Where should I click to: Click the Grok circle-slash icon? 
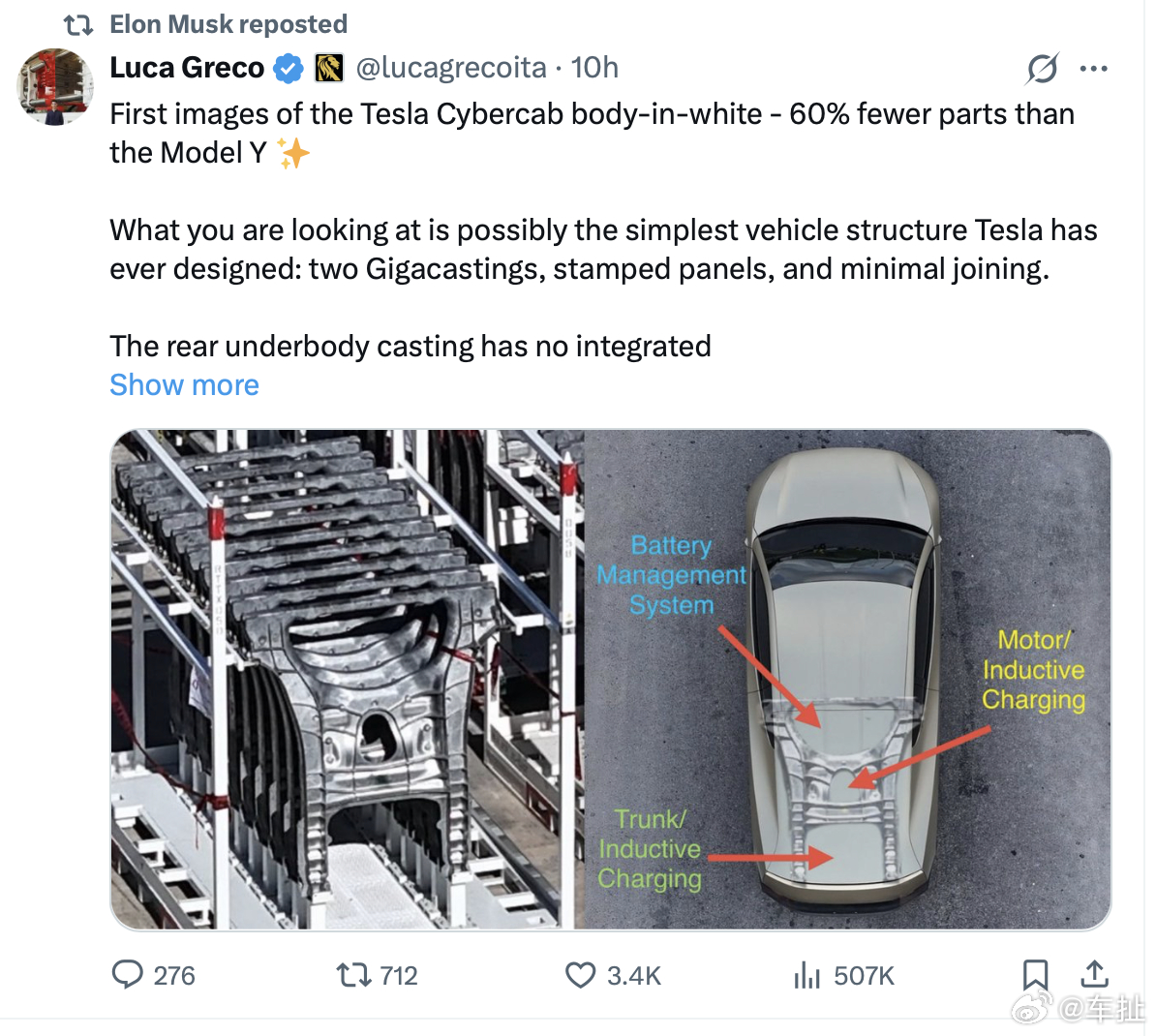coord(1042,69)
